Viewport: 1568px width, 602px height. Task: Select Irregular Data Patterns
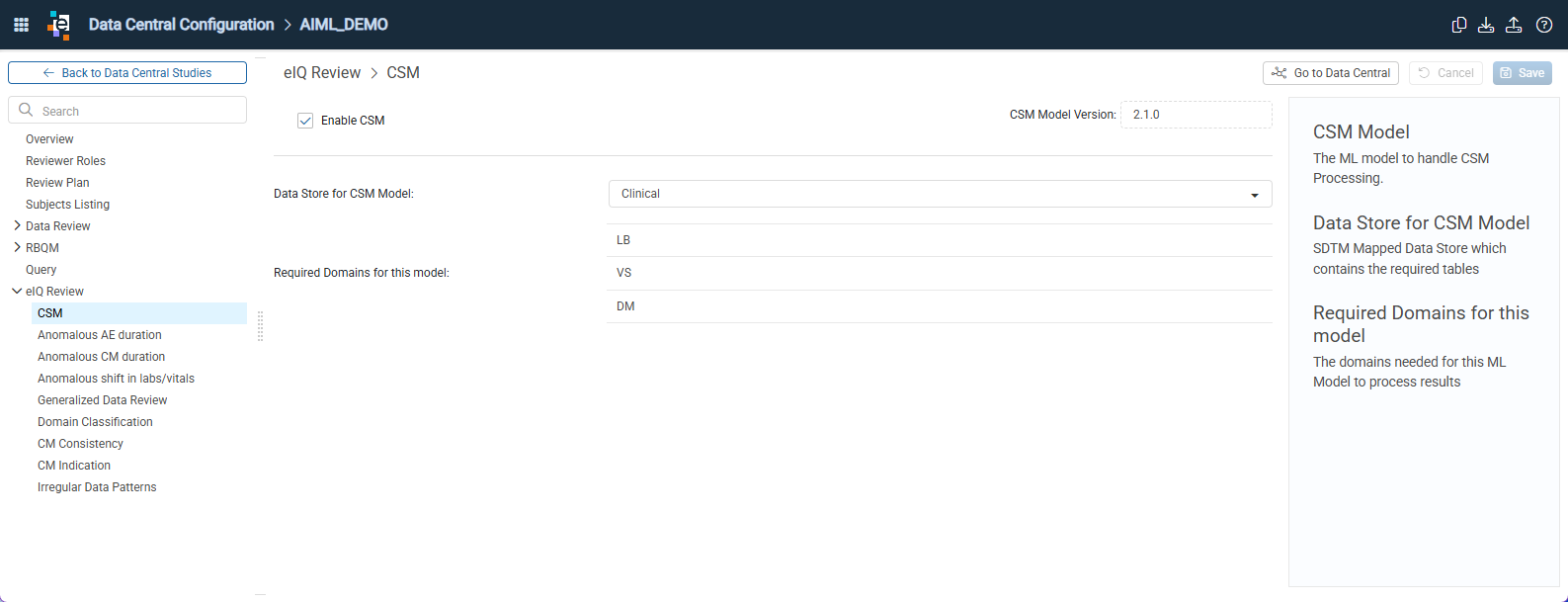97,487
